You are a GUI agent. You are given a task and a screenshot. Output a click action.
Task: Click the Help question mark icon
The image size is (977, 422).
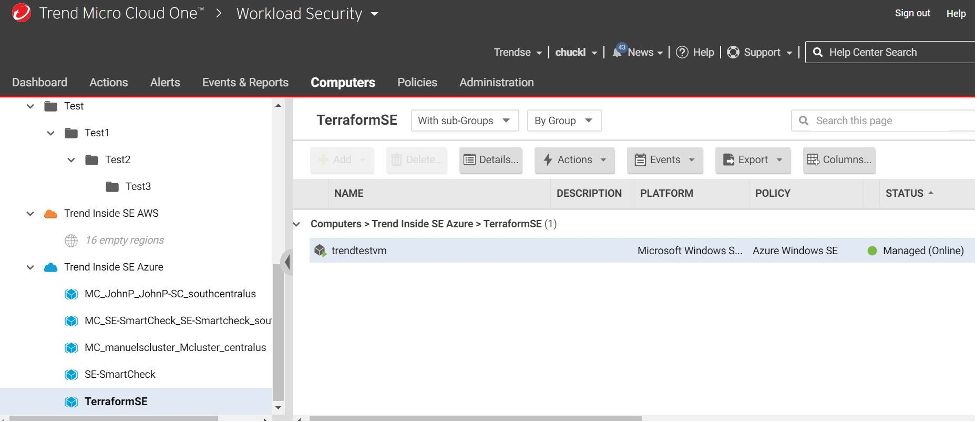pos(682,52)
